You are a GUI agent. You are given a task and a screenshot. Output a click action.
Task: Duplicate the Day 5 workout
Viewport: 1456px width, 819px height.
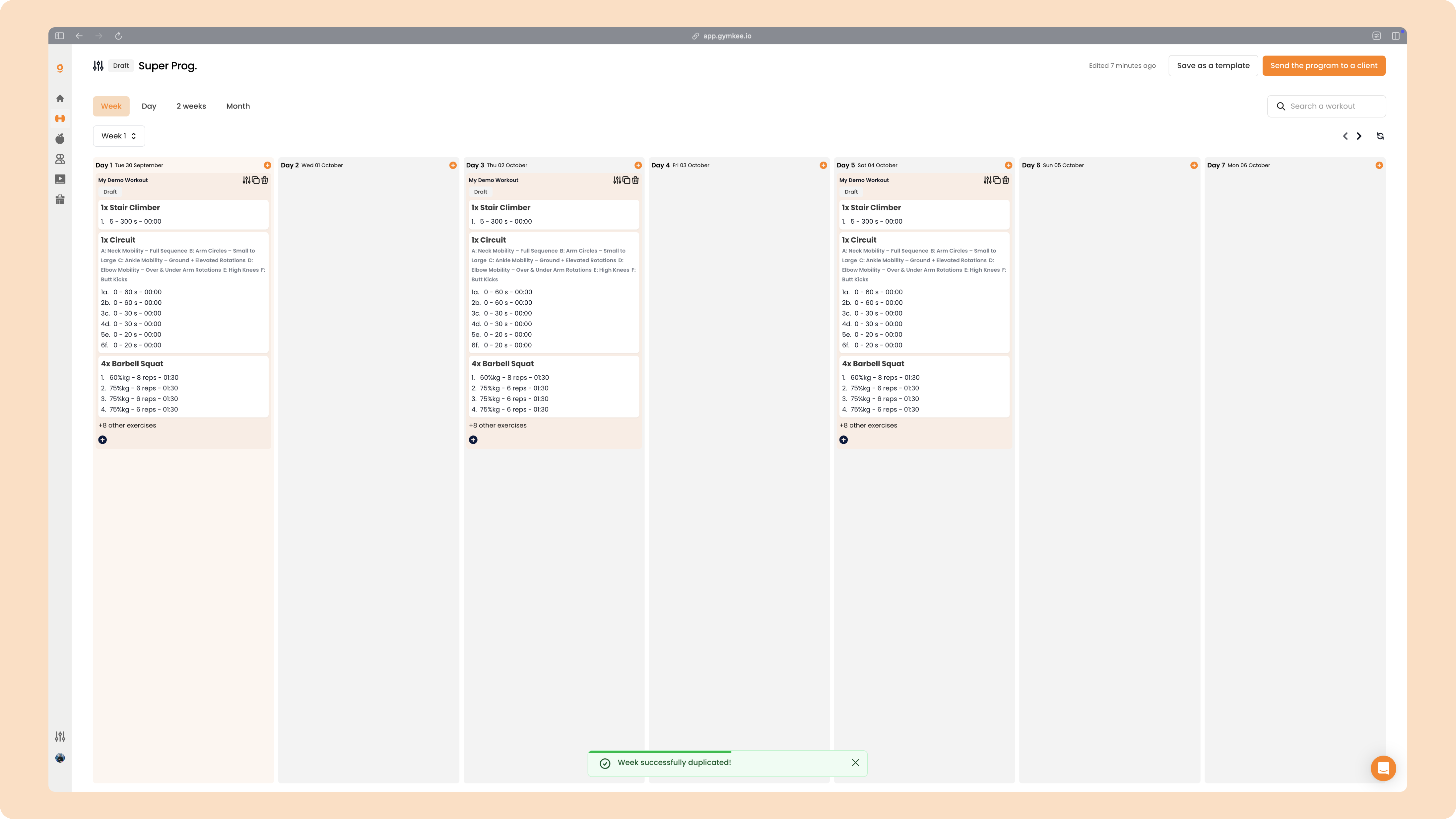(996, 180)
